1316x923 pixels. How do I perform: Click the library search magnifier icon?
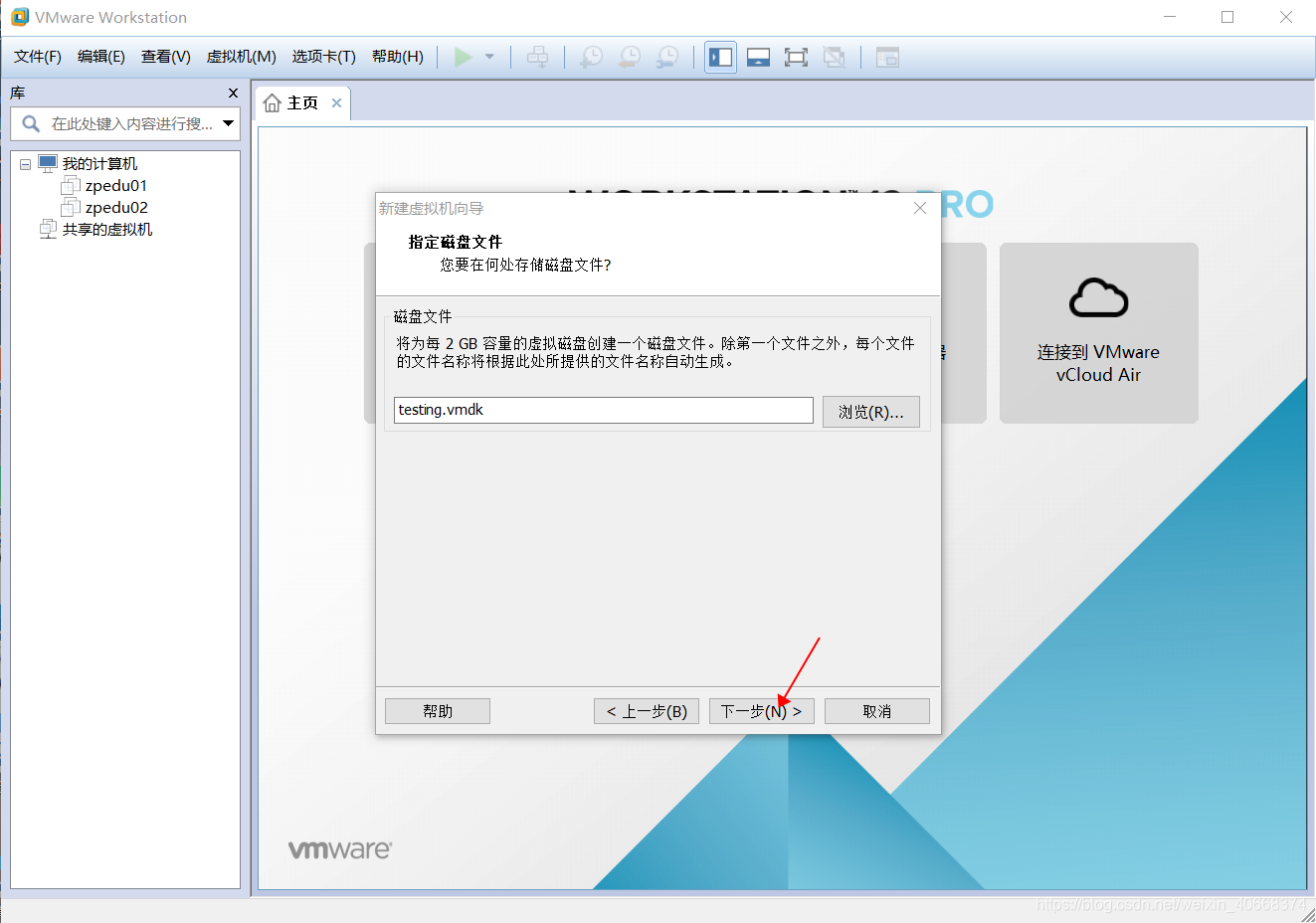31,123
